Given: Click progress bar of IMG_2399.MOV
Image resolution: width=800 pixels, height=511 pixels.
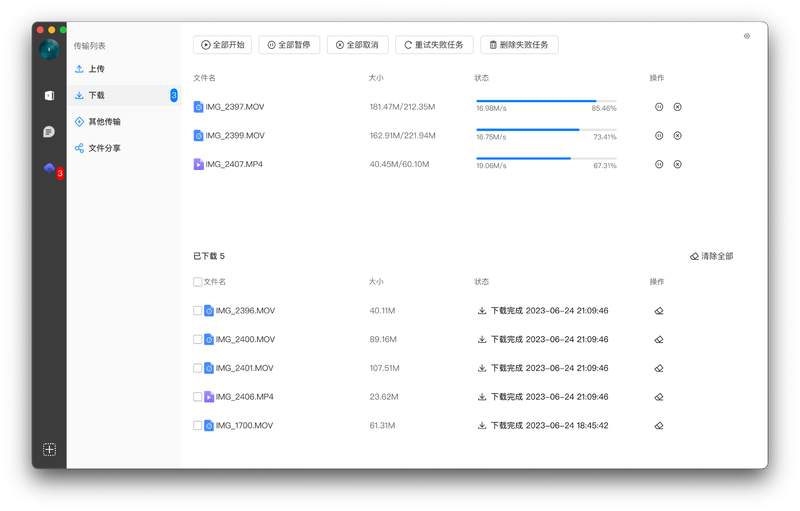Looking at the screenshot, I should point(546,130).
